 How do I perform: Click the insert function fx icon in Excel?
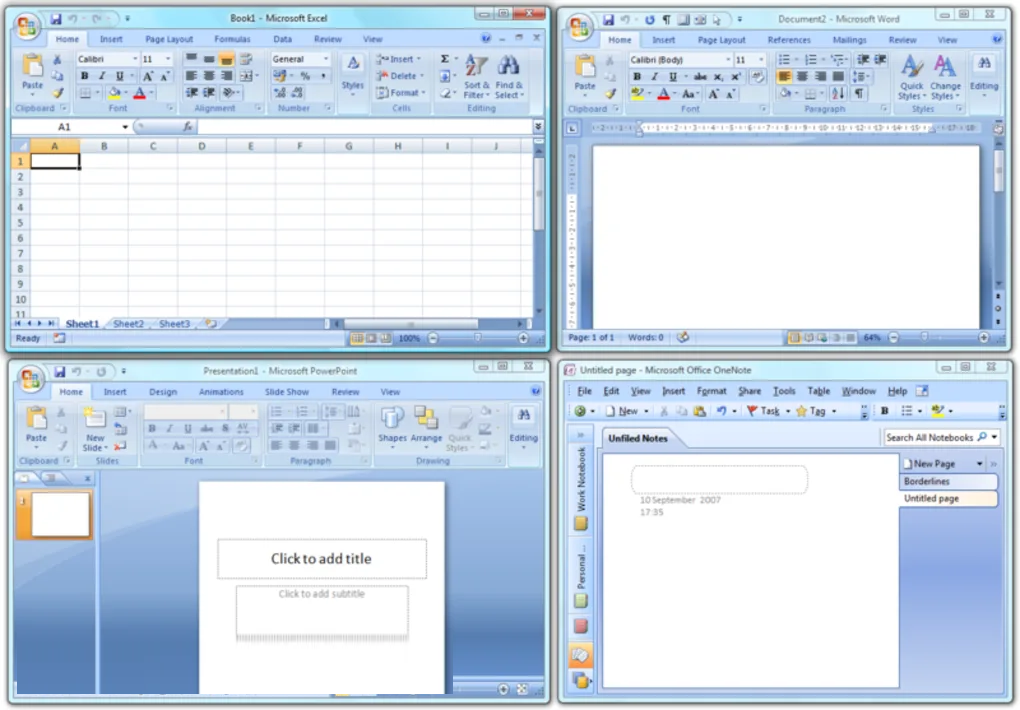tap(187, 127)
